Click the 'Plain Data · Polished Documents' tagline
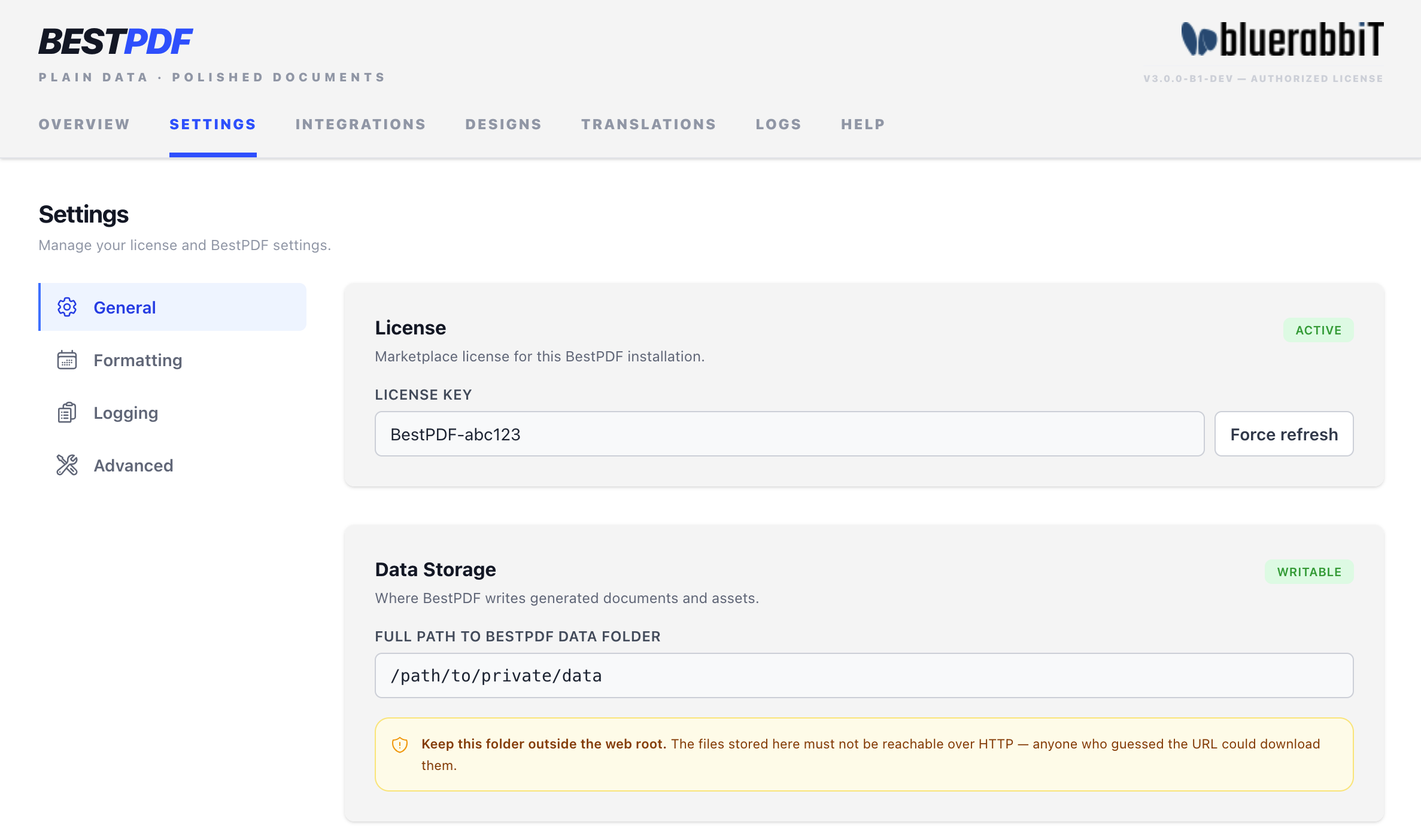The image size is (1421, 840). (212, 77)
